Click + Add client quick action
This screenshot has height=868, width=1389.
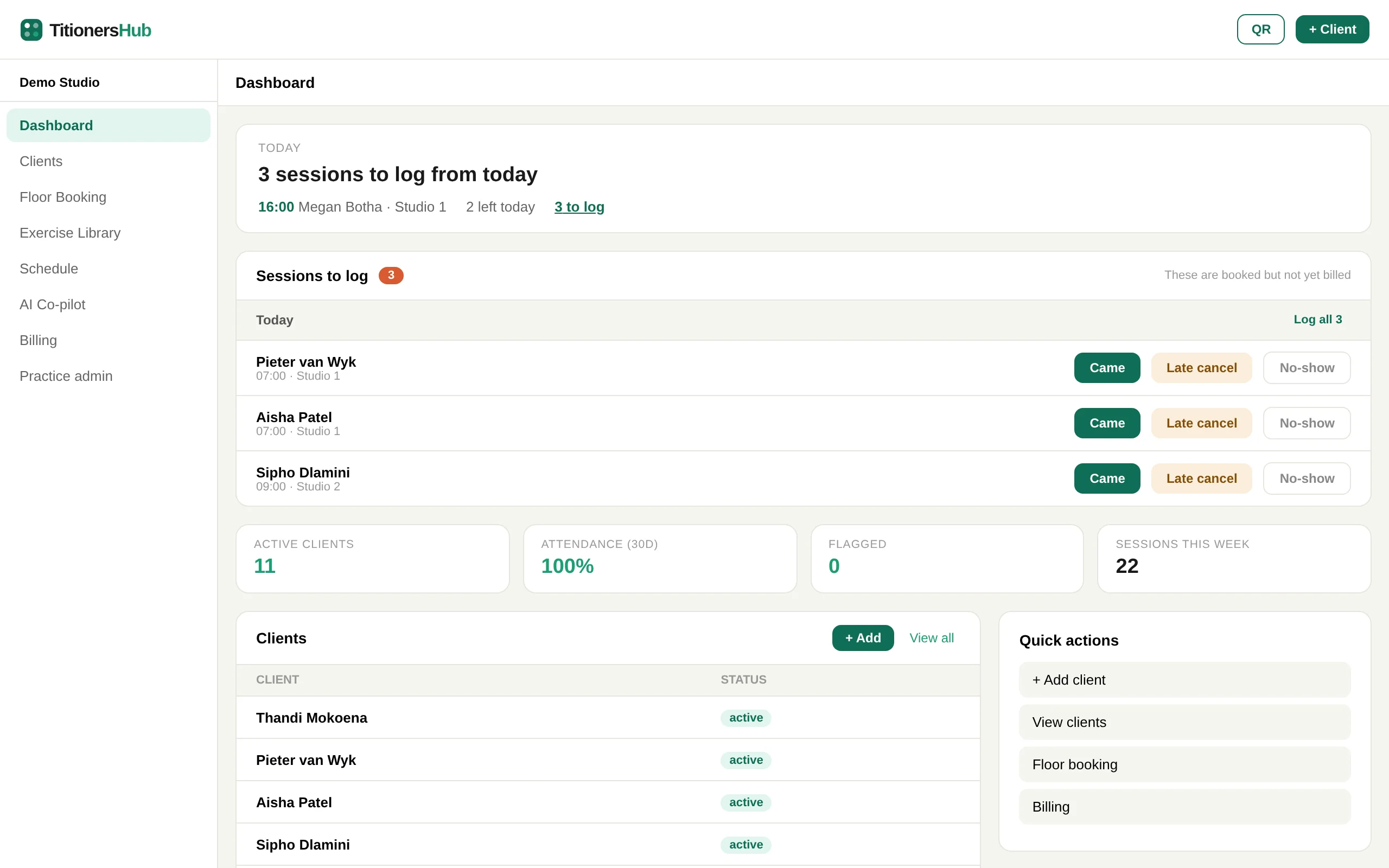[1184, 680]
